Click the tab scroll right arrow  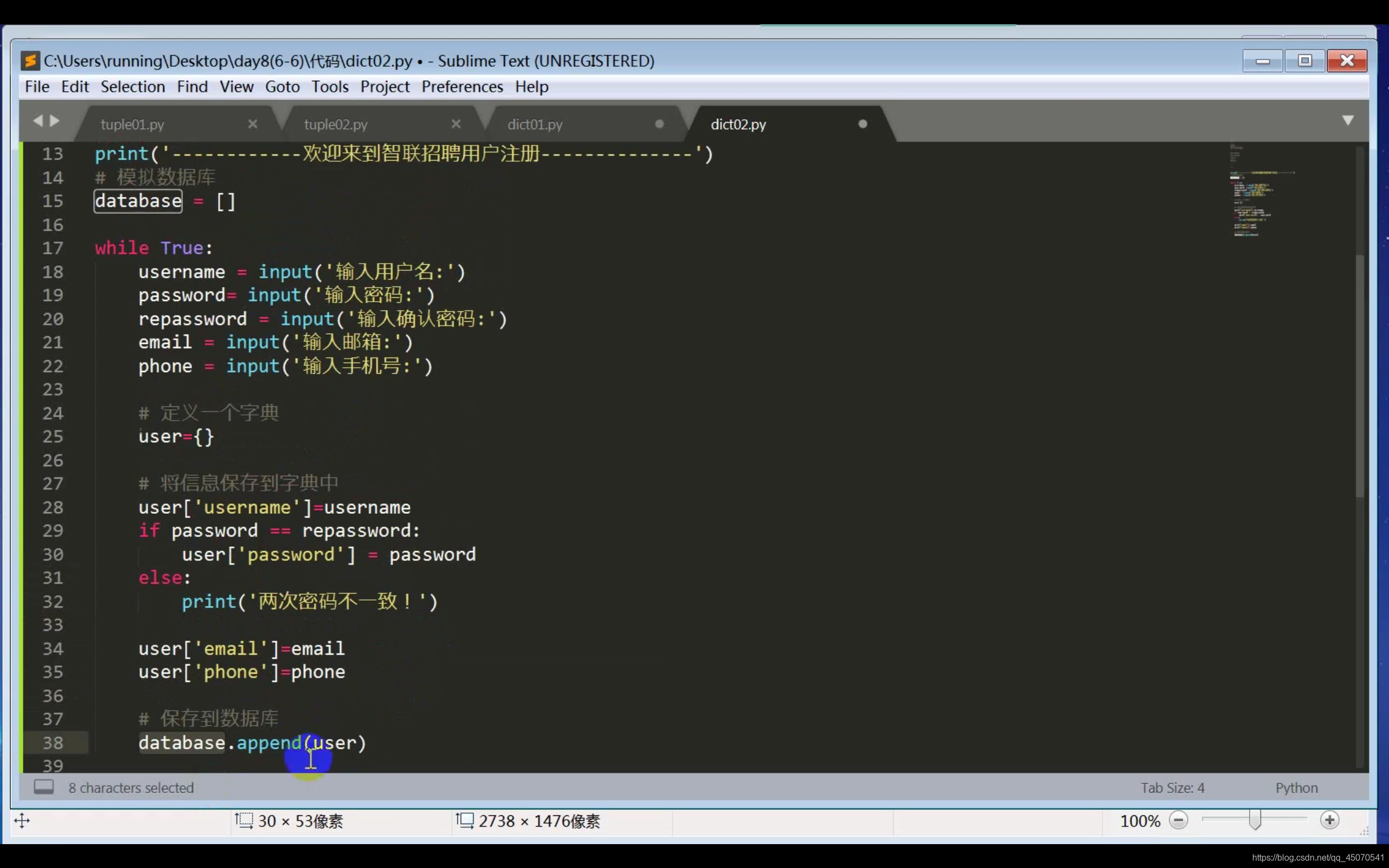click(x=55, y=120)
